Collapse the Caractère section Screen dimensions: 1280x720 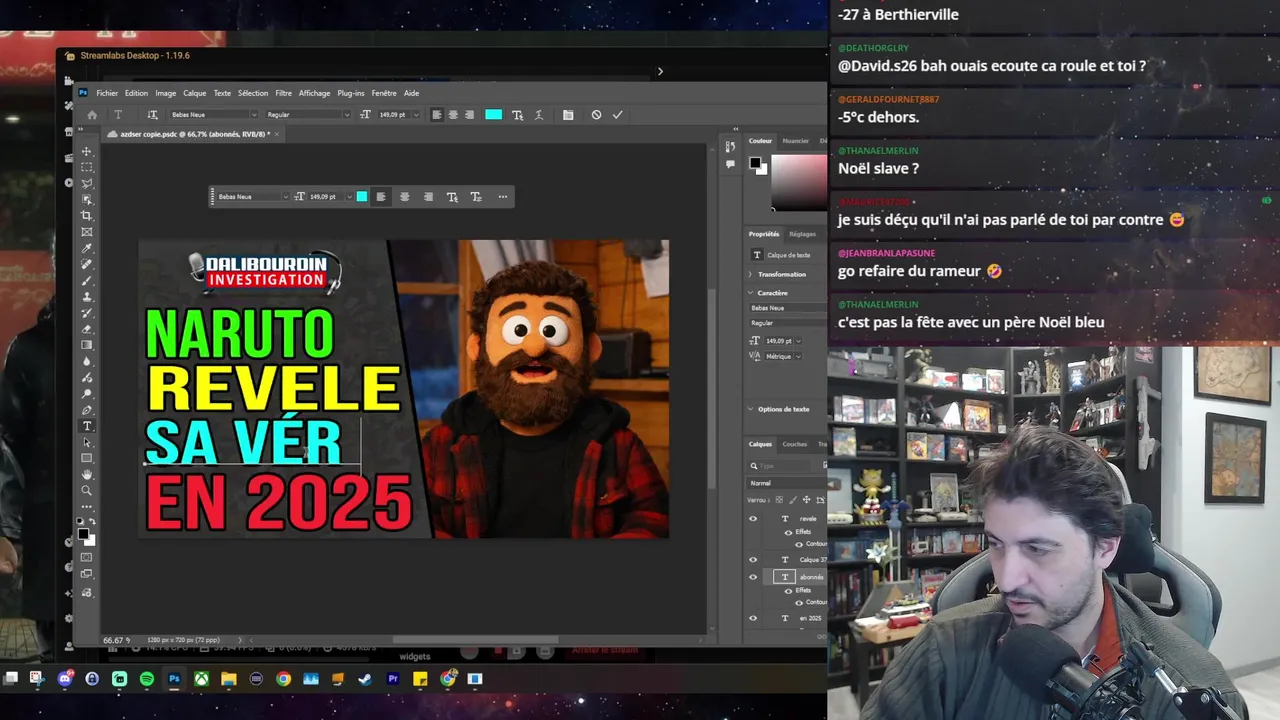(752, 293)
